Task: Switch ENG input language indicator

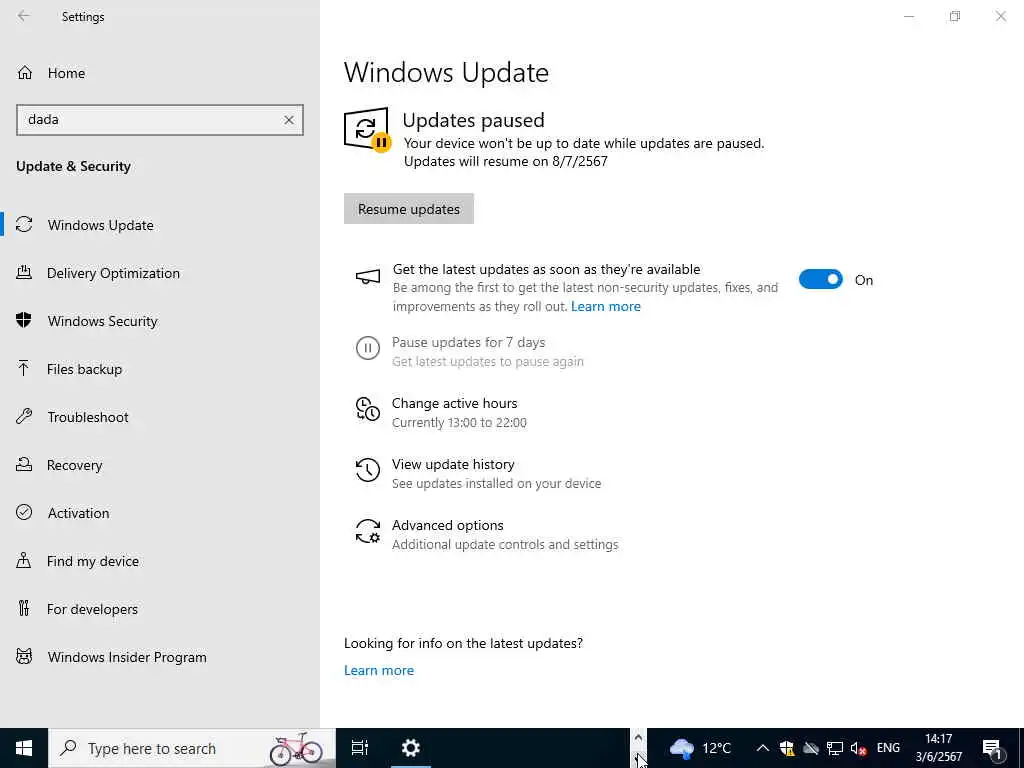Action: pyautogui.click(x=888, y=748)
